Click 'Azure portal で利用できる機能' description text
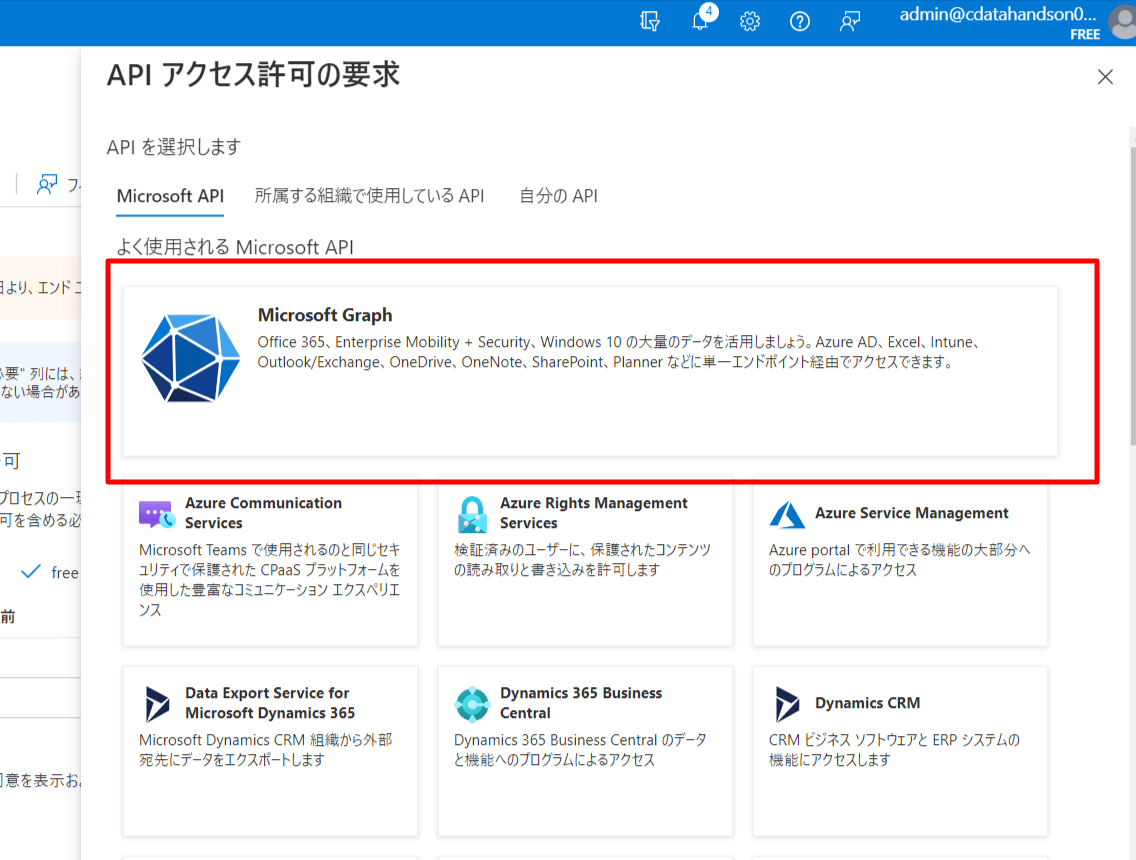This screenshot has height=860, width=1136. 899,560
